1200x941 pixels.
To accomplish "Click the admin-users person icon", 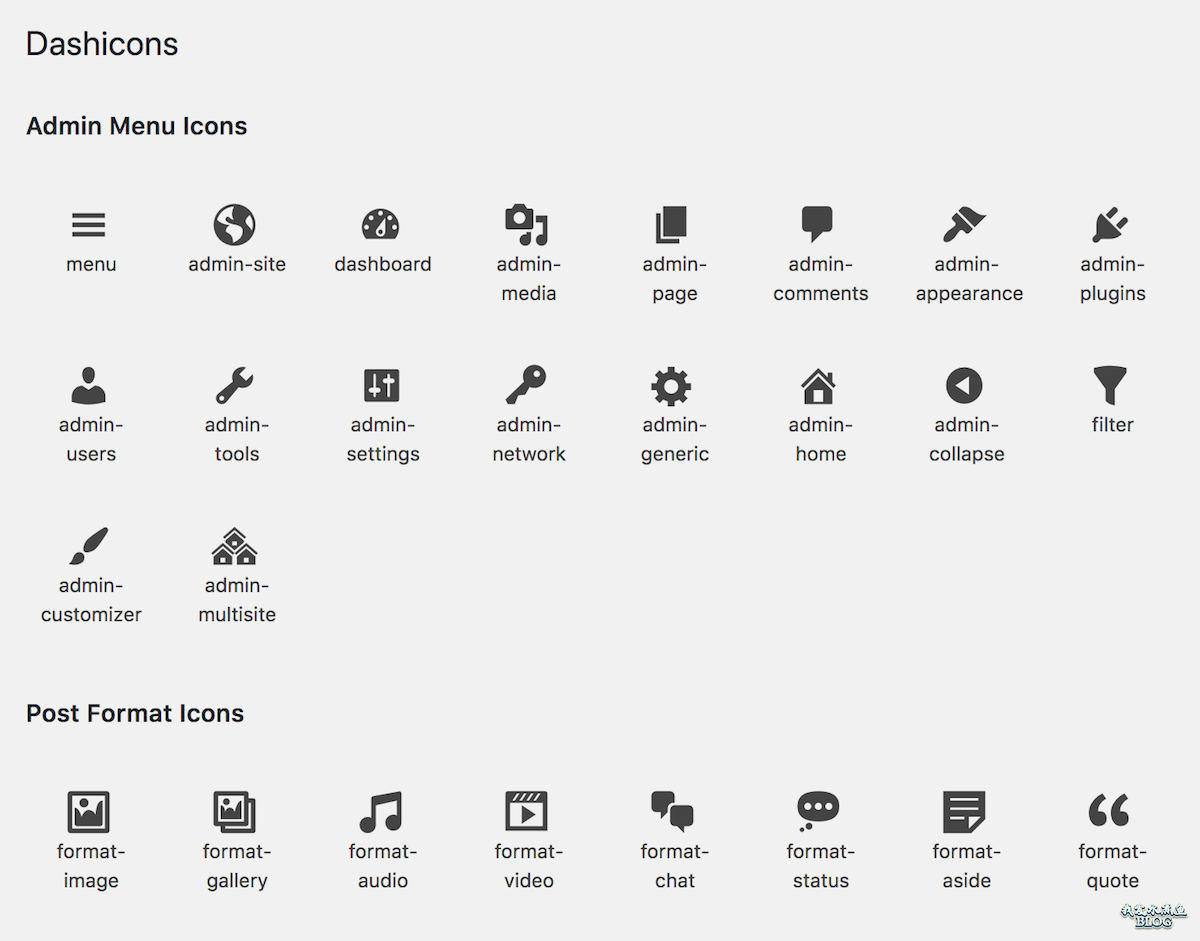I will tap(89, 385).
